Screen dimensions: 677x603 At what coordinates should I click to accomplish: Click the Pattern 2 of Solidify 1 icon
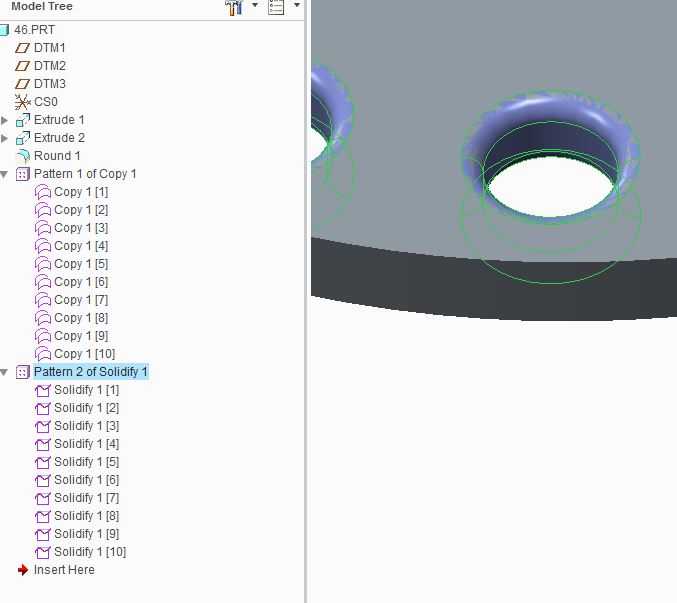click(23, 372)
